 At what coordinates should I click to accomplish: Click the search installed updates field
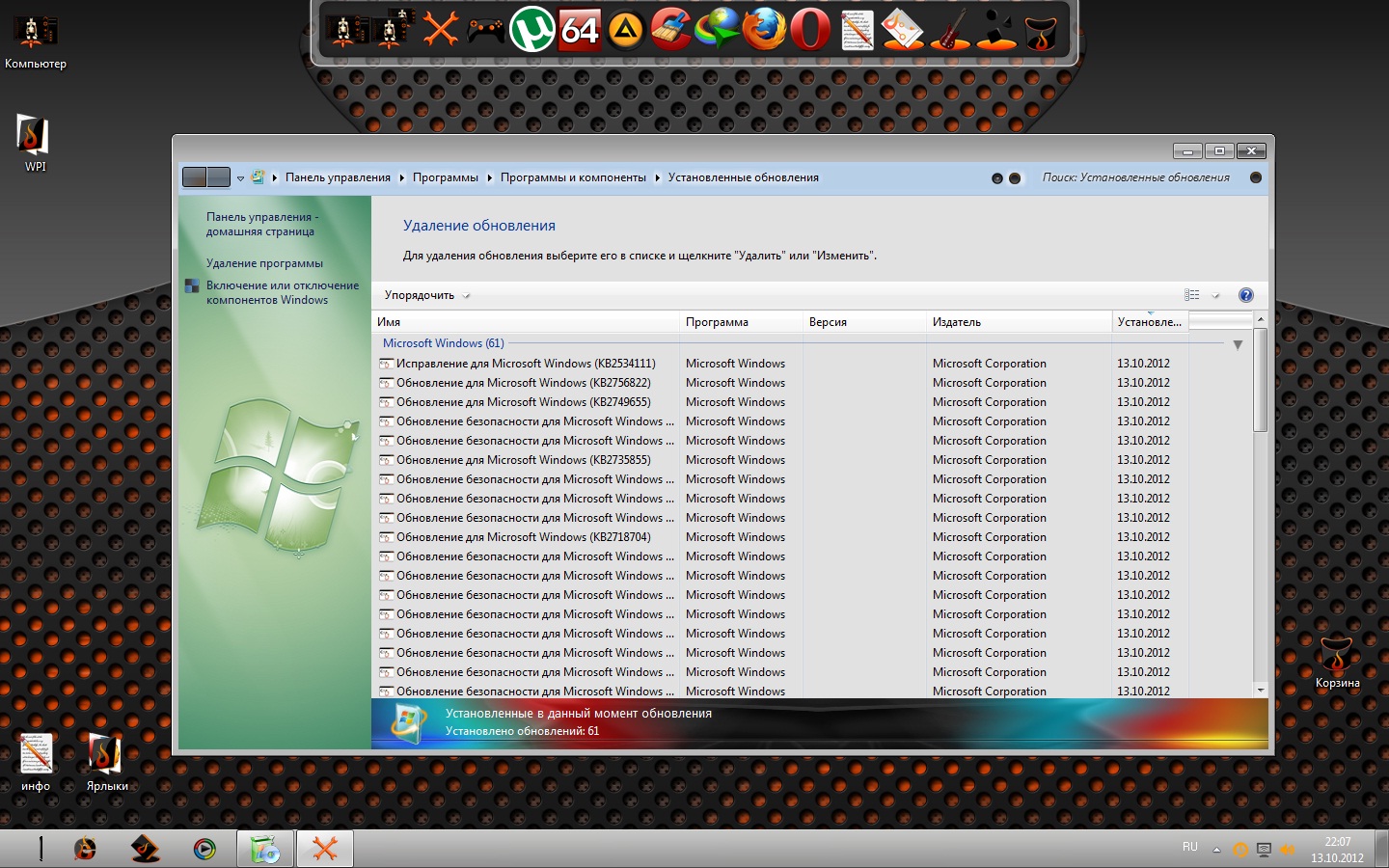tap(1138, 177)
